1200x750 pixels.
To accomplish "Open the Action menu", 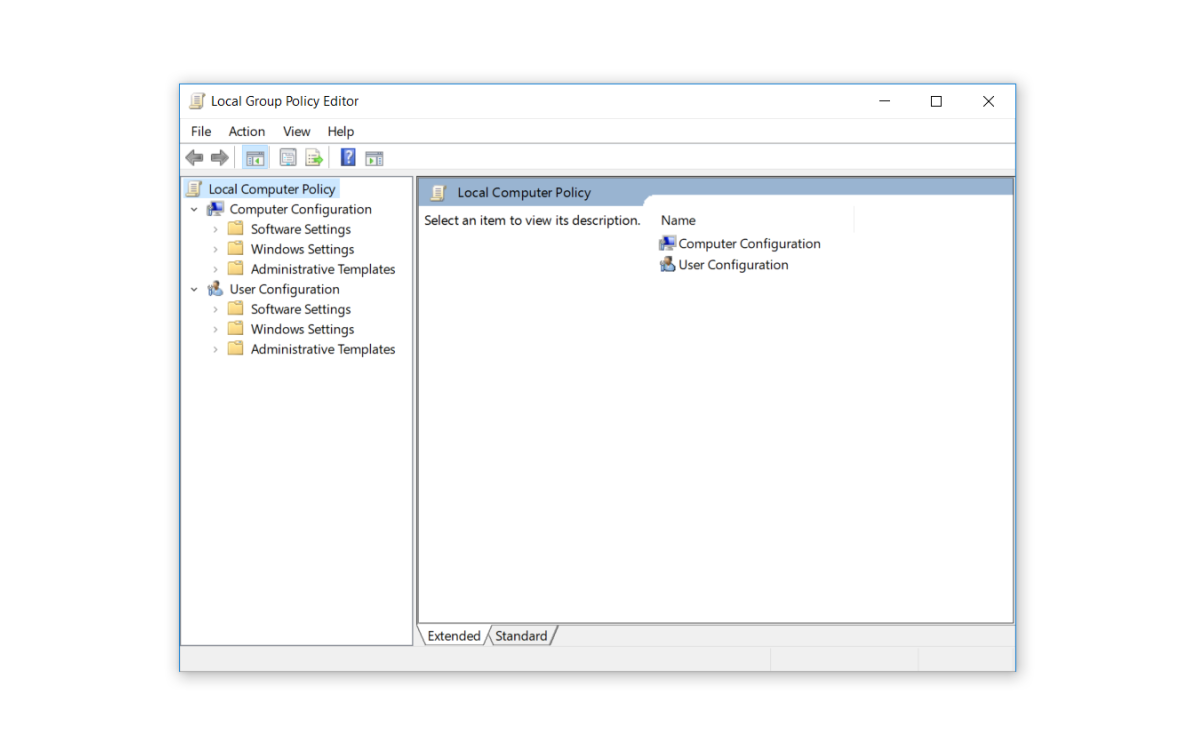I will point(247,131).
